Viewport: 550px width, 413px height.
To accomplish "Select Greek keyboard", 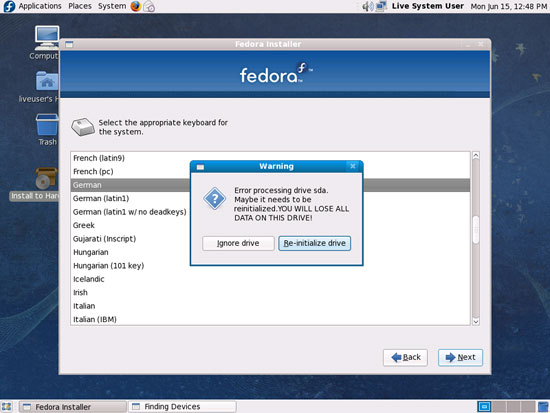I will 270,225.
